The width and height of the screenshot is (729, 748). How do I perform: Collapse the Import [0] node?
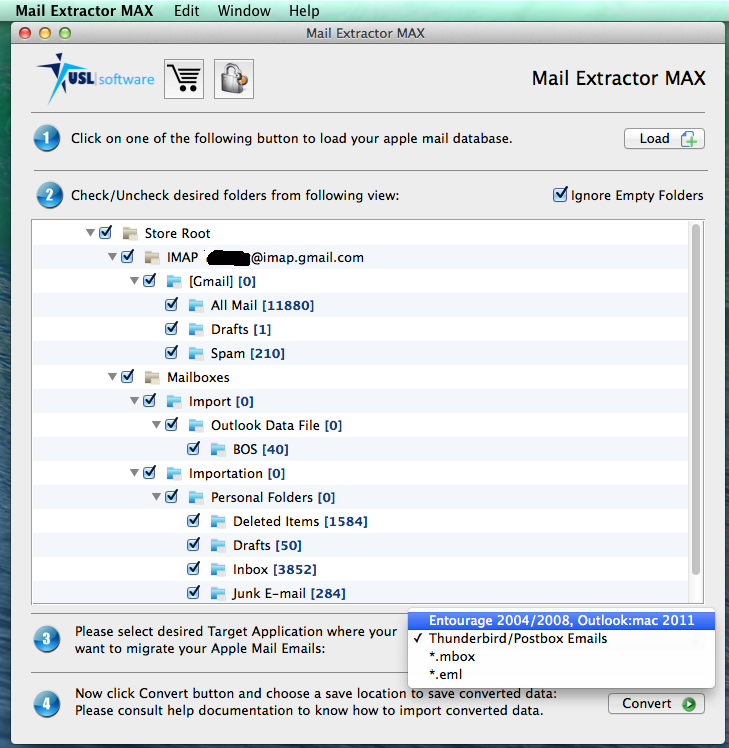point(134,401)
